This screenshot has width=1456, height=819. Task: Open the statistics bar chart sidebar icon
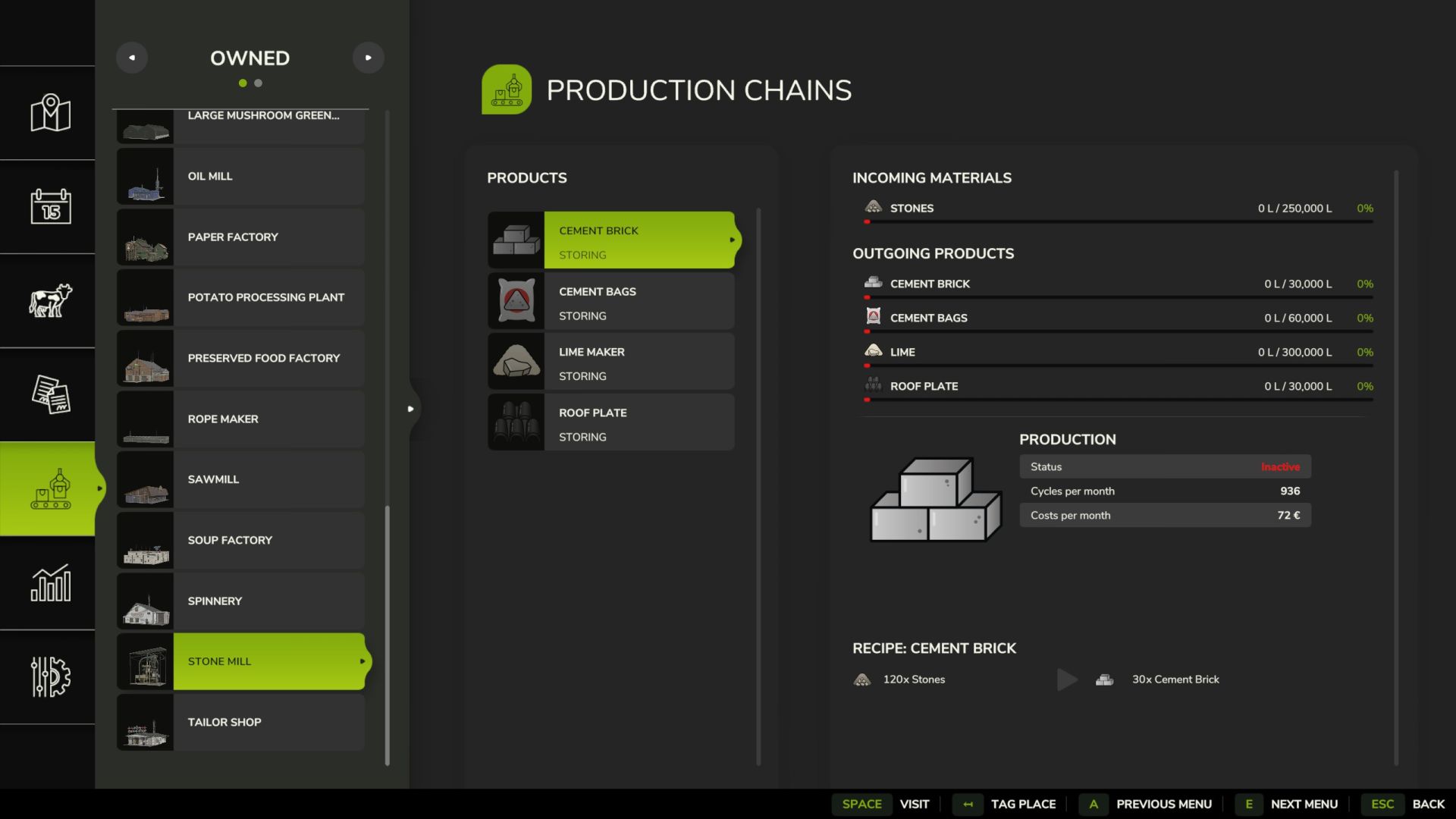(x=50, y=582)
